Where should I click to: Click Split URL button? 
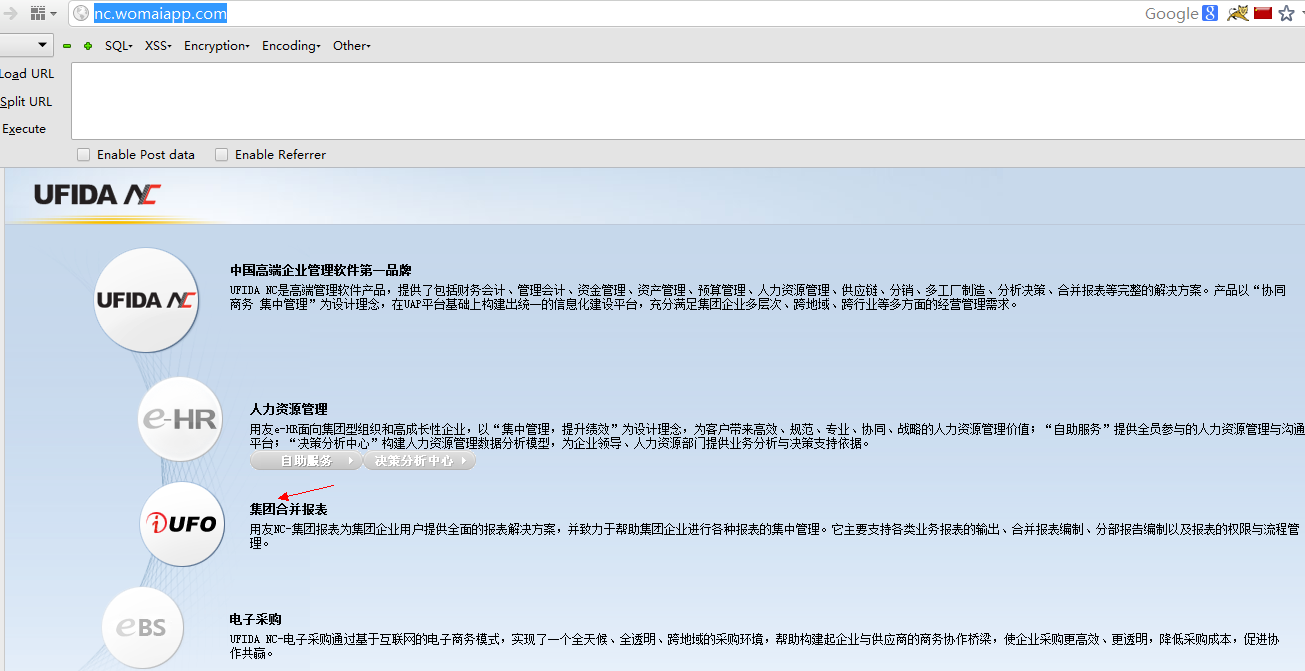26,102
